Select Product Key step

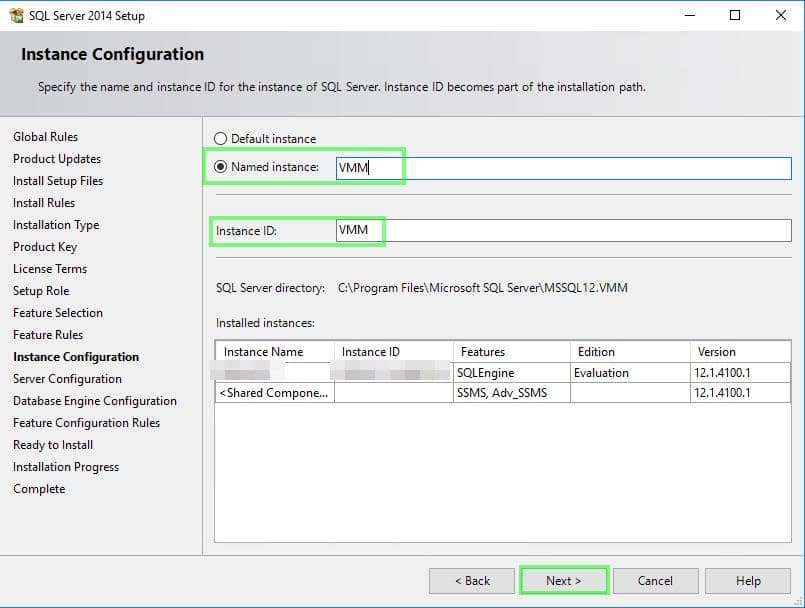[45, 247]
